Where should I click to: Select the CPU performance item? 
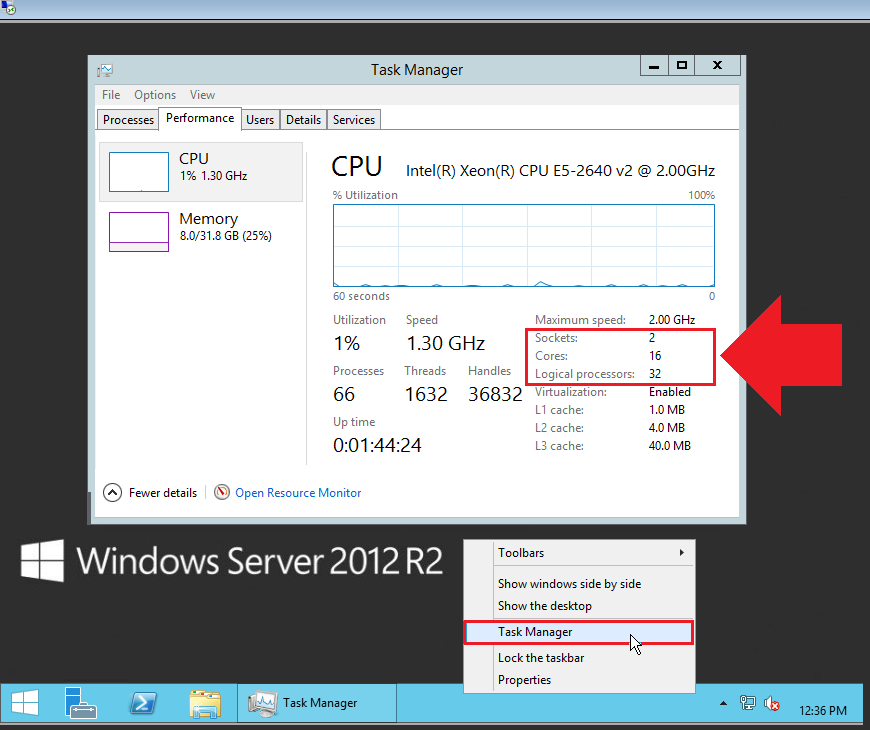[x=201, y=172]
